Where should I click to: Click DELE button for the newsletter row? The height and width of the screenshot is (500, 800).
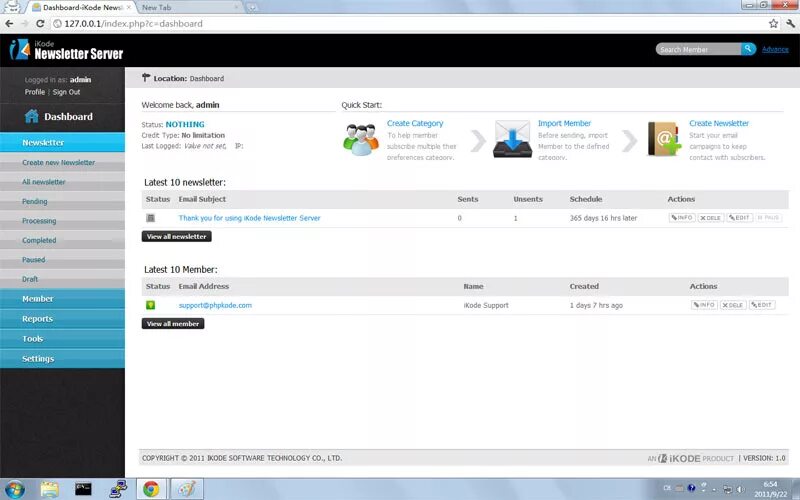click(x=711, y=218)
